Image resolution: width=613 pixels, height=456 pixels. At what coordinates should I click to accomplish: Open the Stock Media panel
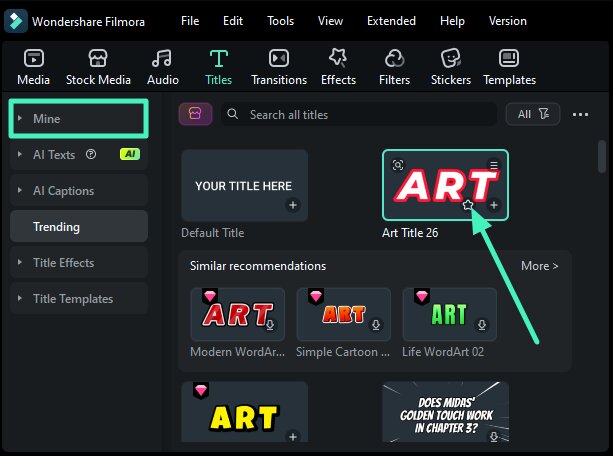click(x=98, y=67)
